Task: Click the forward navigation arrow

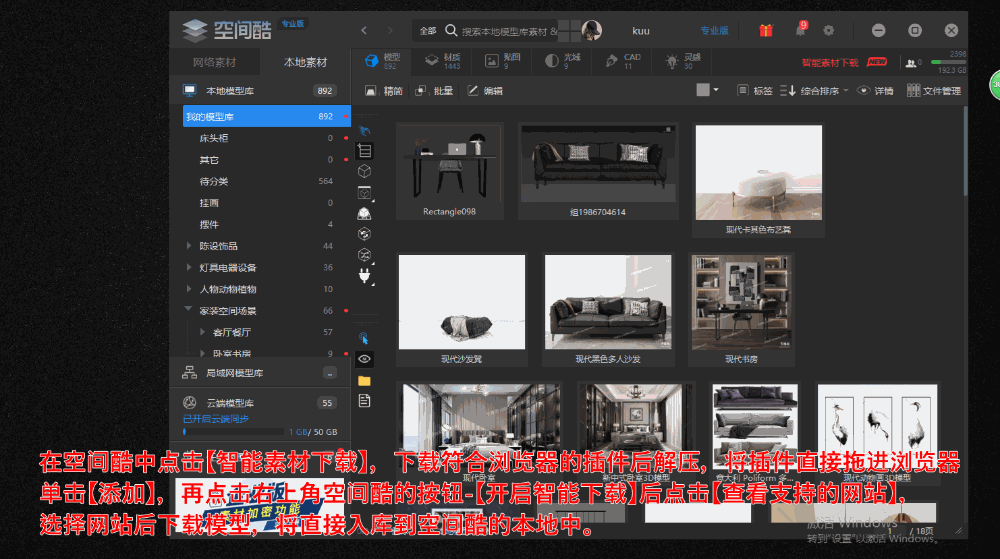Action: 390,30
